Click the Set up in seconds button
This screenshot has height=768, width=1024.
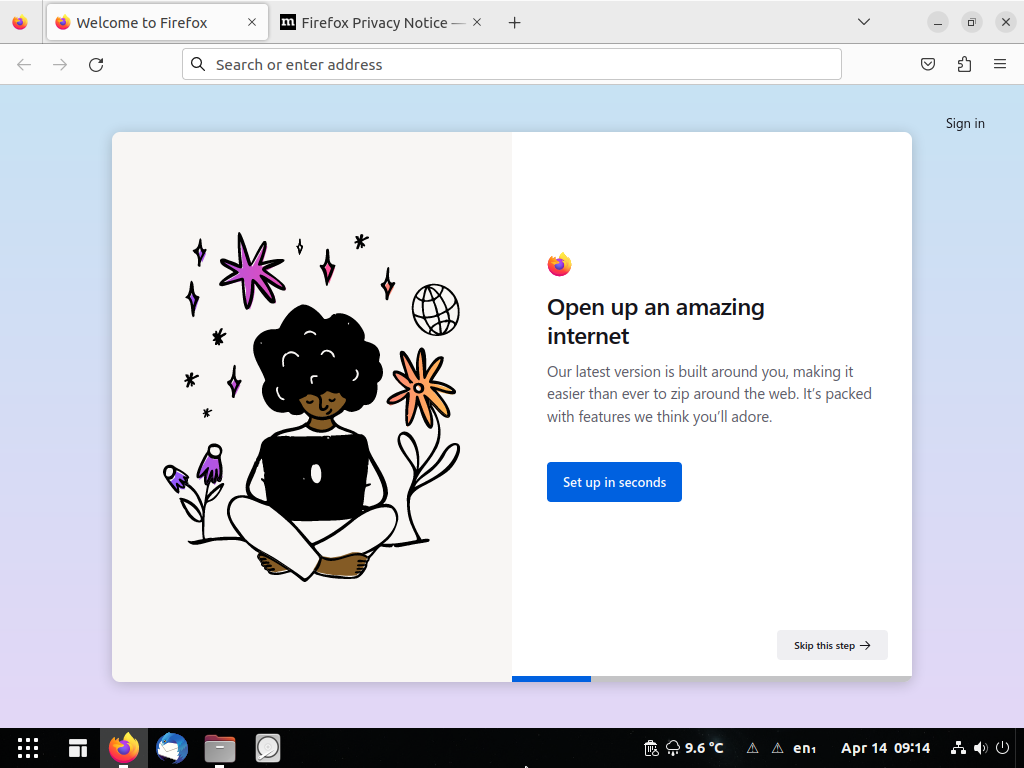coord(614,482)
